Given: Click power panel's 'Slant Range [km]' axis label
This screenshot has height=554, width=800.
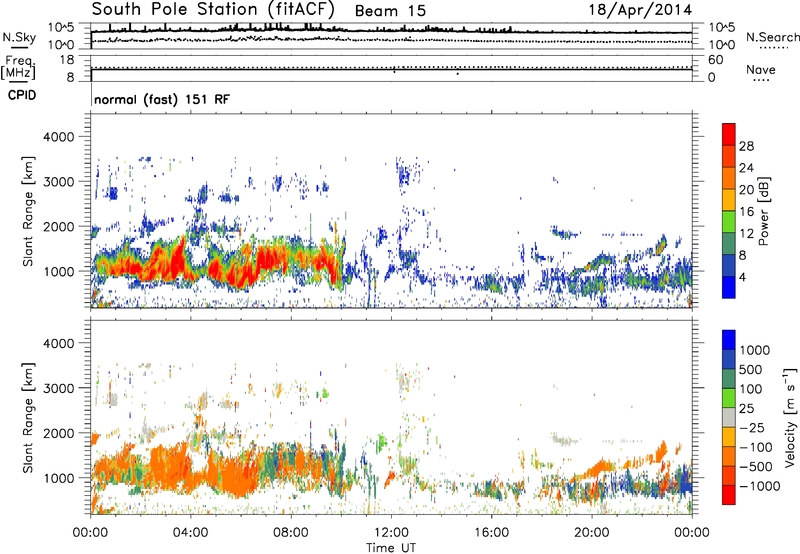Looking at the screenshot, I should [28, 211].
